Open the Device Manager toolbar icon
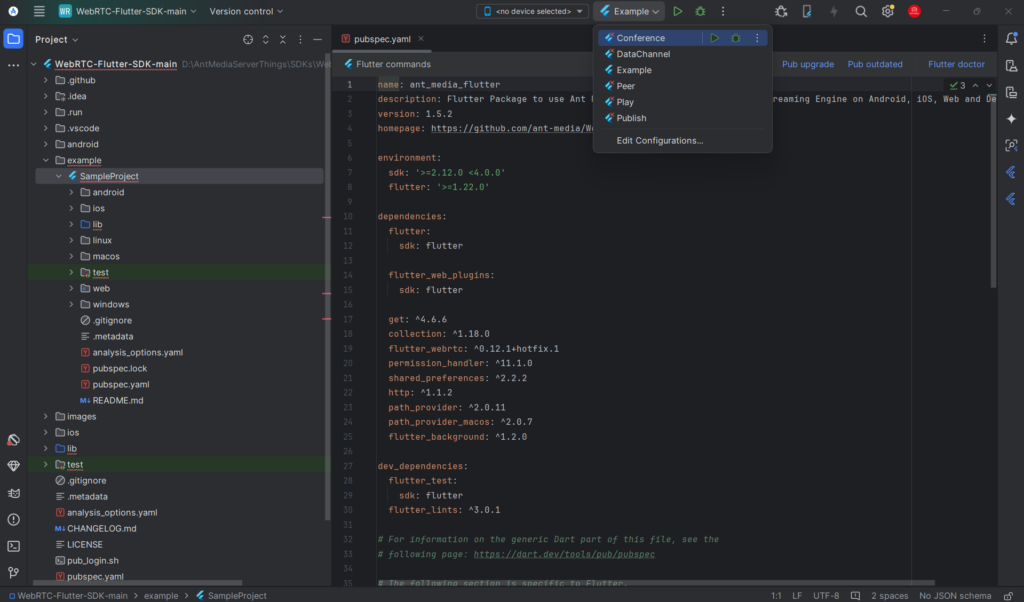1024x602 pixels. (807, 11)
